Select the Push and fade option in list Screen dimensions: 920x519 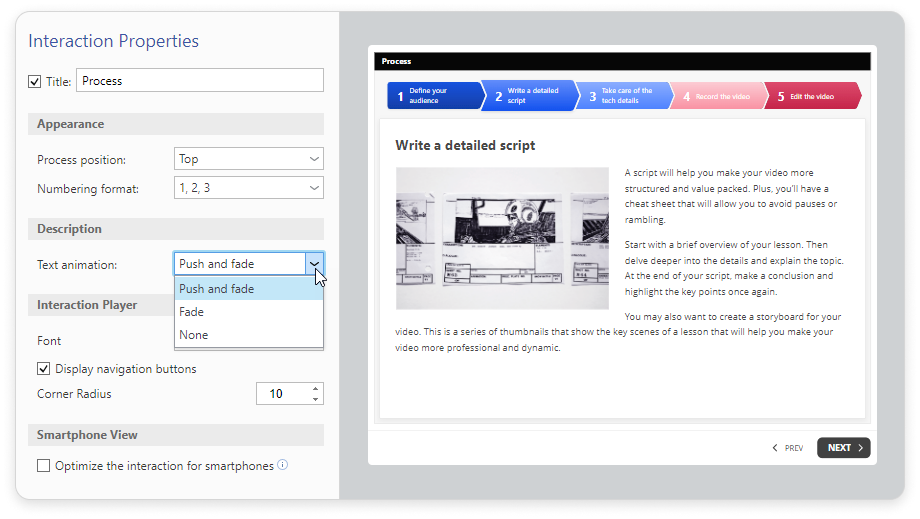[x=249, y=289]
